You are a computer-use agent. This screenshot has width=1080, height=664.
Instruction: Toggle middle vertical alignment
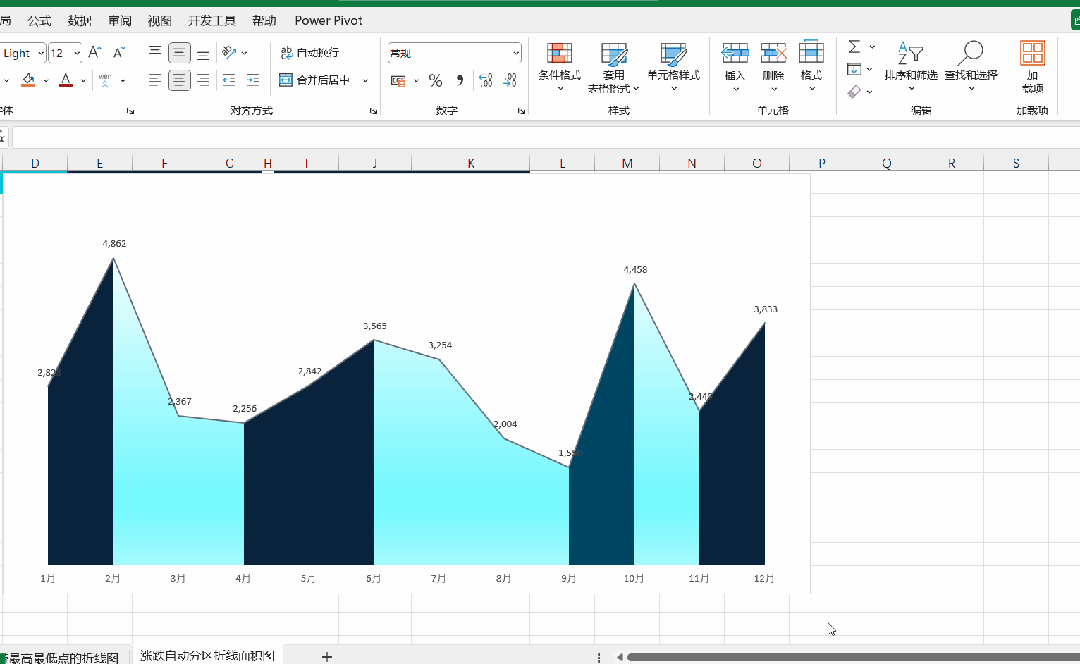point(179,52)
